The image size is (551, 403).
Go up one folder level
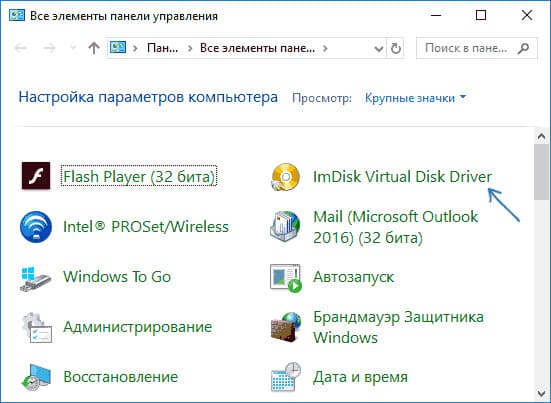point(93,48)
